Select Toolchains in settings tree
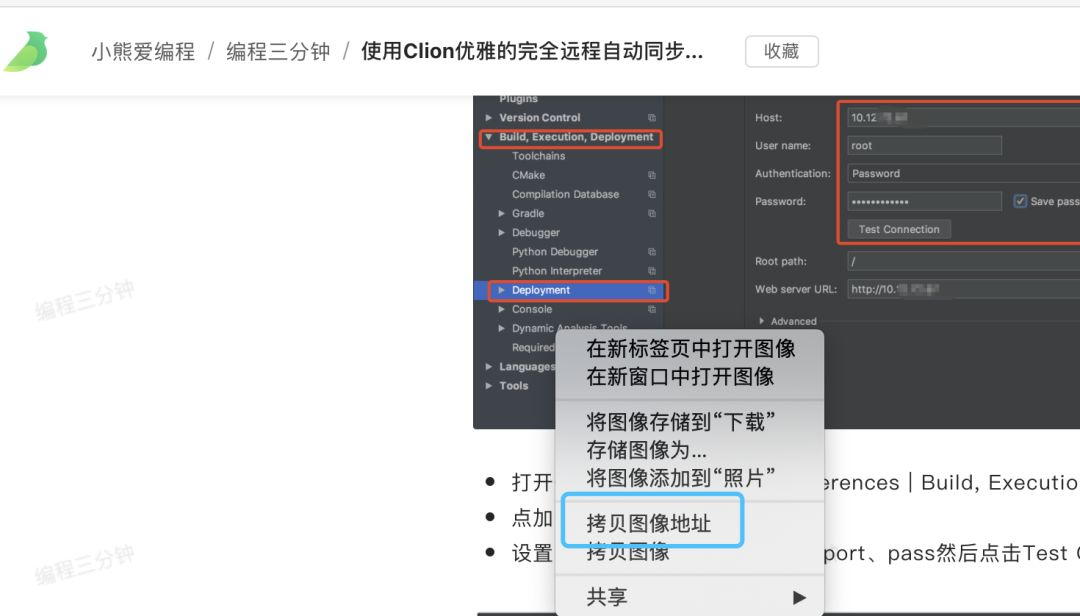The width and height of the screenshot is (1080, 616). click(539, 156)
